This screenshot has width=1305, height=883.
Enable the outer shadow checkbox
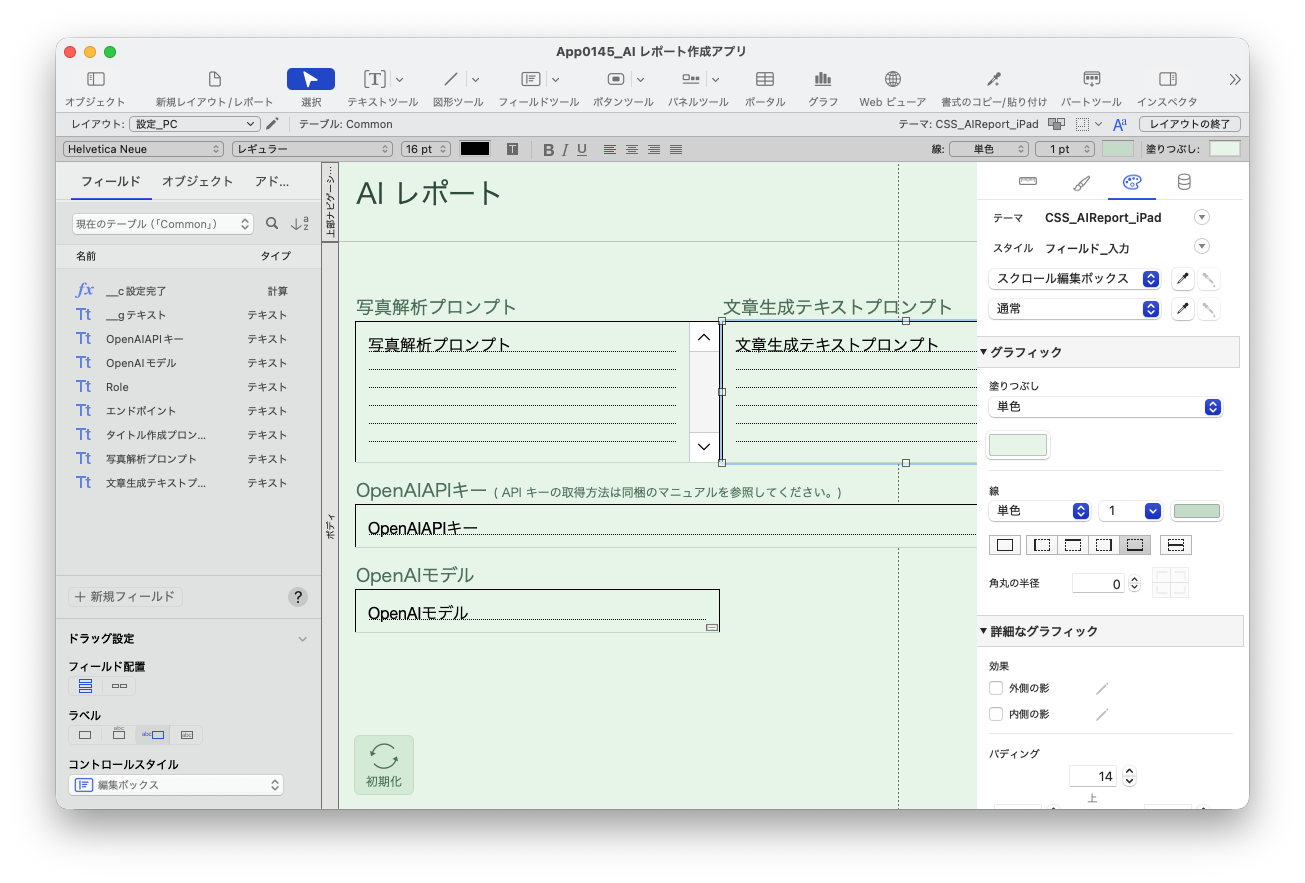click(995, 688)
